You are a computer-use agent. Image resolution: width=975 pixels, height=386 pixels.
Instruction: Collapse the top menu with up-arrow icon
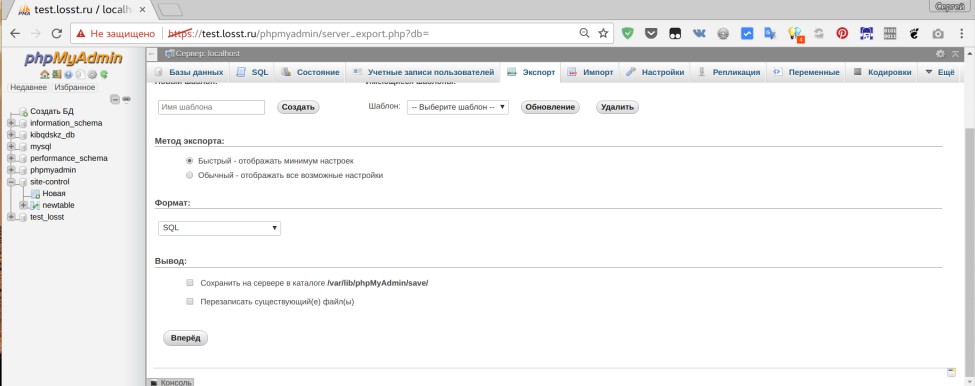click(955, 54)
